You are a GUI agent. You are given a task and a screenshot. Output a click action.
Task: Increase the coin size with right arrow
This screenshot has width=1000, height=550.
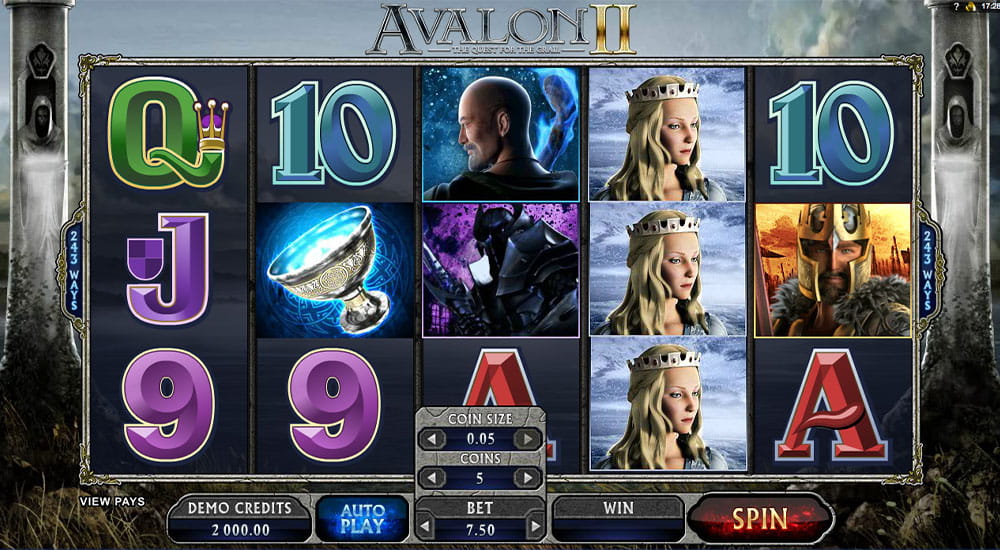pos(528,439)
